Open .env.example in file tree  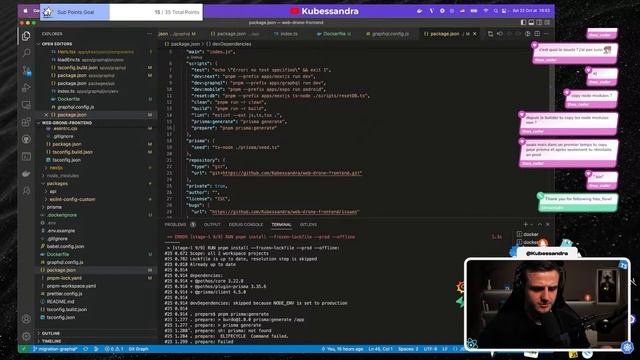point(61,231)
